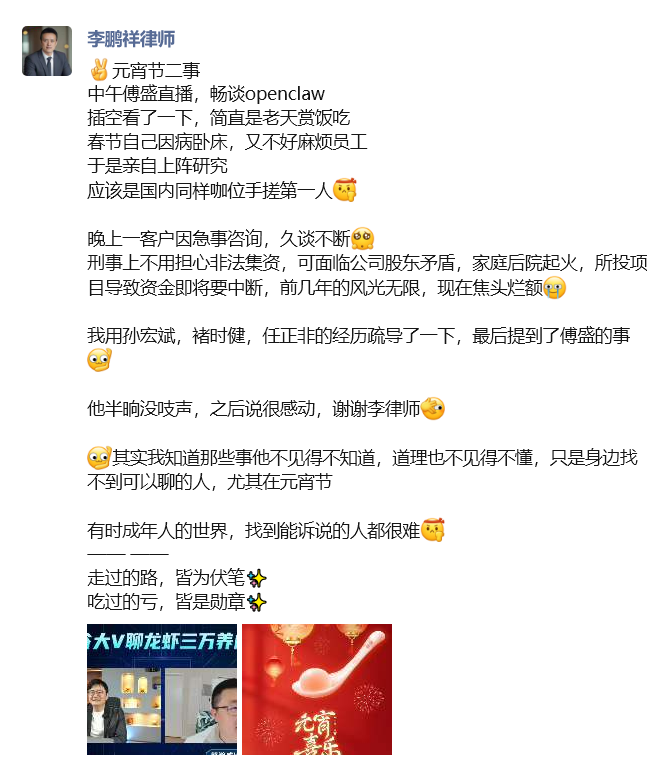Open 李鹏祥律师's profile avatar photo
The width and height of the screenshot is (663, 780).
[x=47, y=51]
